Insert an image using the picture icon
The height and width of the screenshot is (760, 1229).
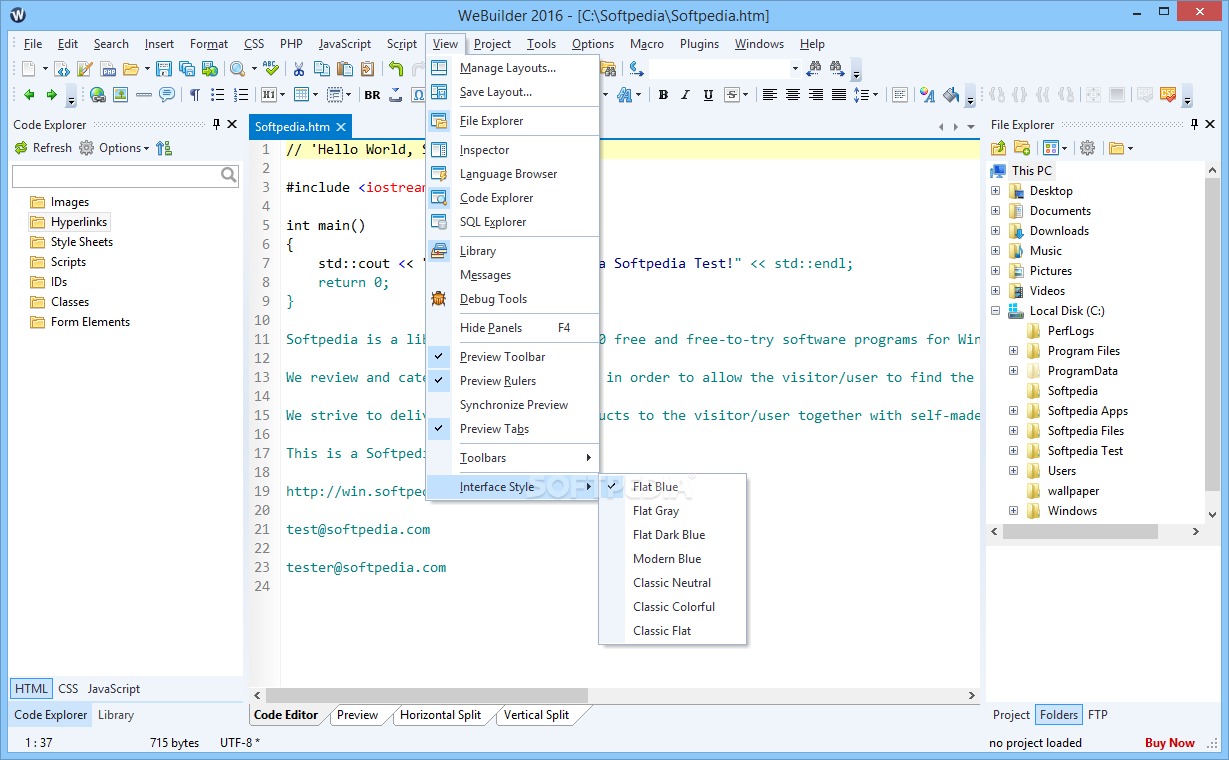[120, 95]
